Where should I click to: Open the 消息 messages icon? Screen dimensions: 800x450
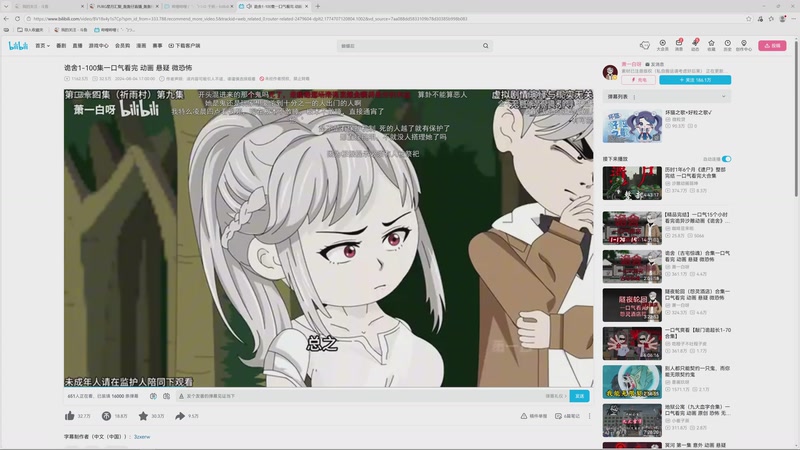point(679,45)
